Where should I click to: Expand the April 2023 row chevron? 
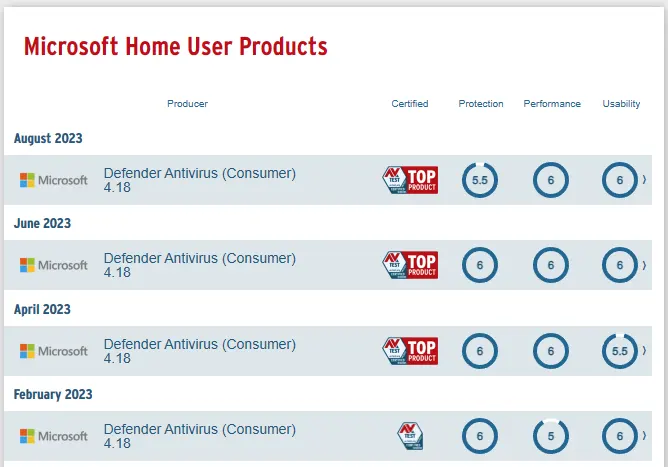pyautogui.click(x=644, y=351)
